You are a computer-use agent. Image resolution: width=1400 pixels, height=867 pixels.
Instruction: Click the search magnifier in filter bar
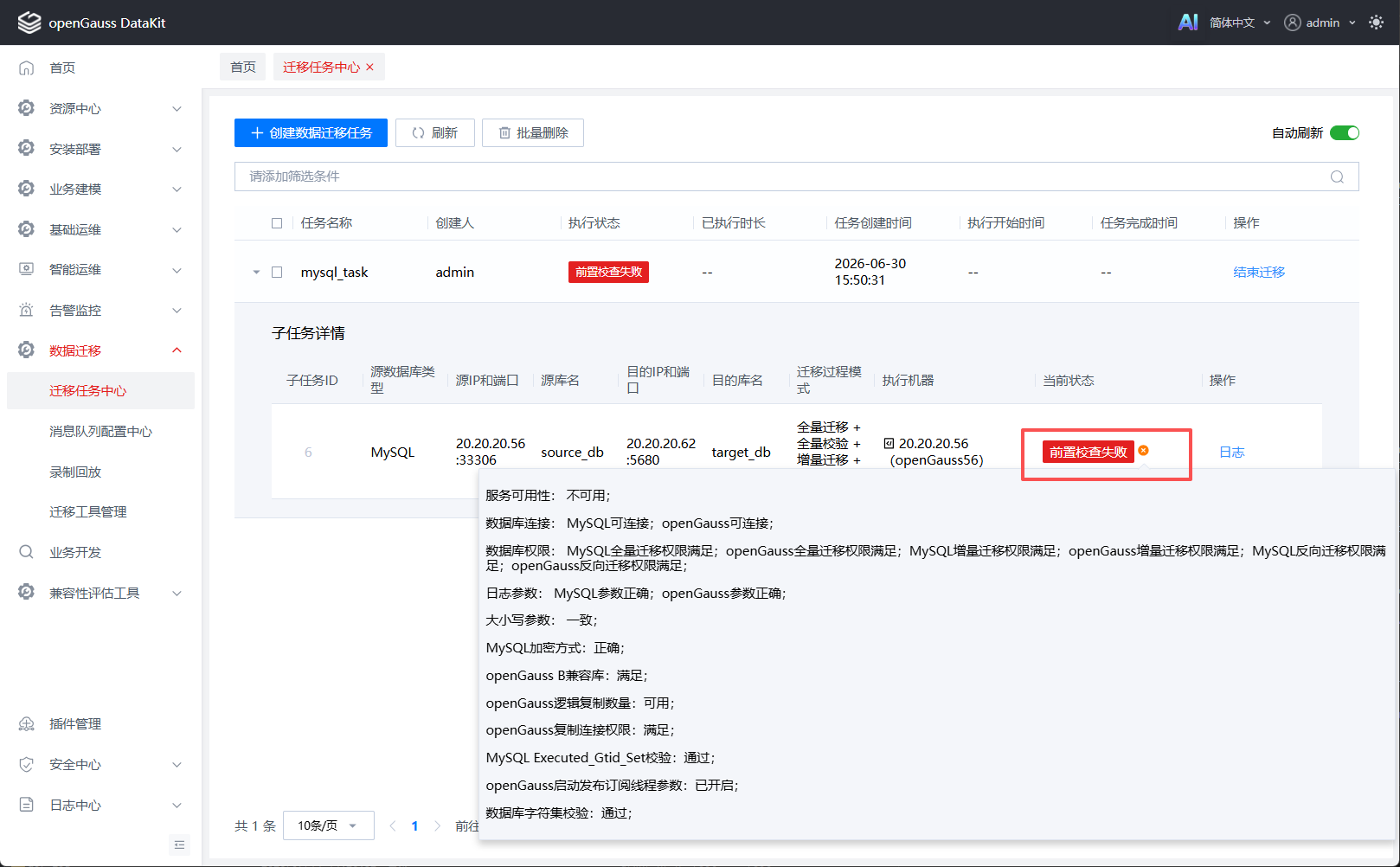pyautogui.click(x=1337, y=177)
